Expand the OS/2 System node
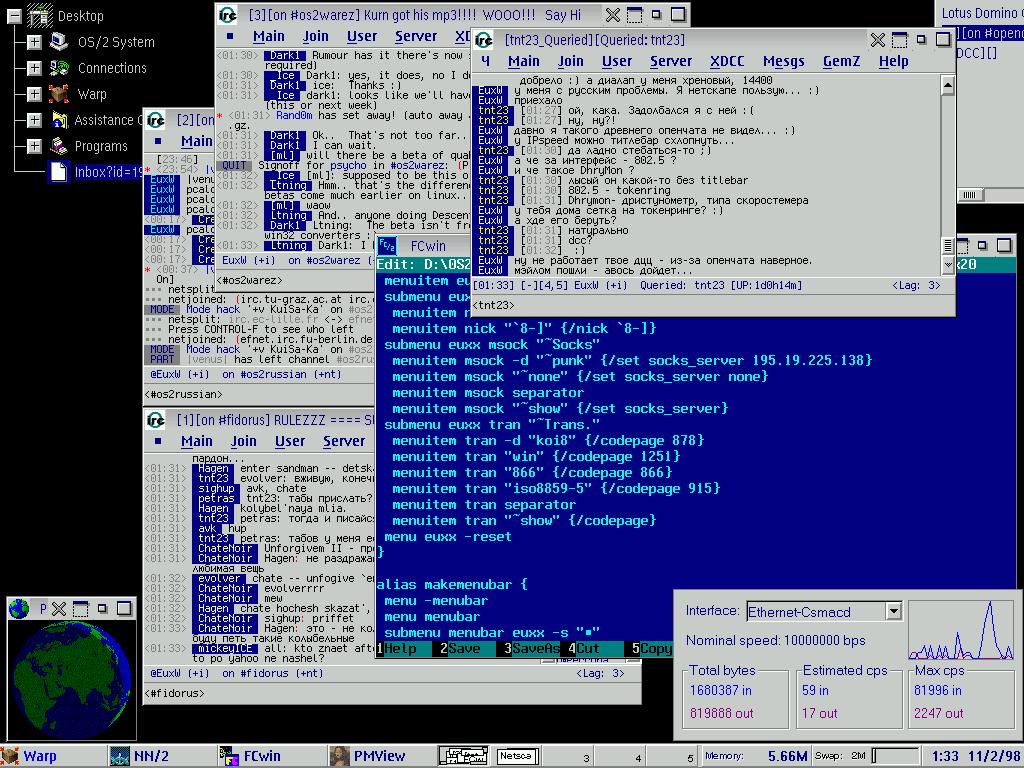This screenshot has height=768, width=1024. [x=34, y=42]
